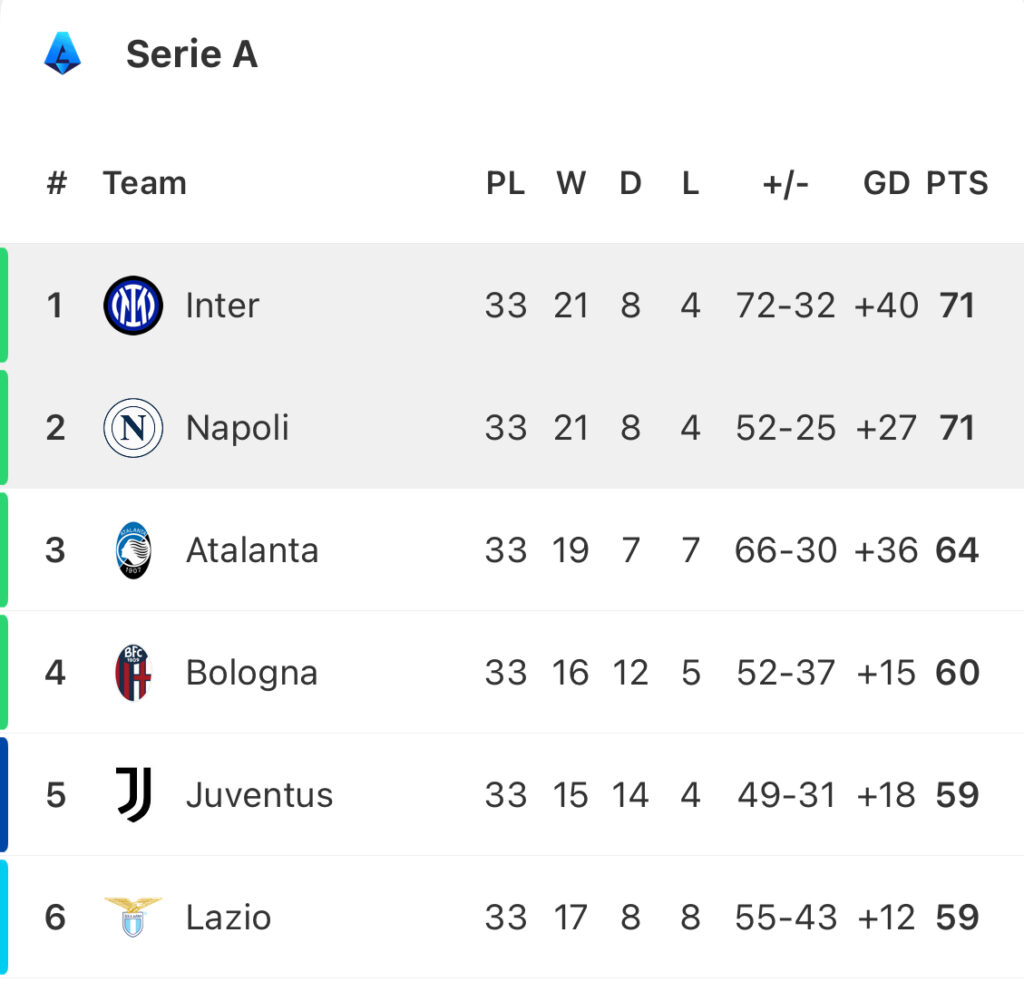Select the Napoli club crest
Viewport: 1024px width, 991px height.
(x=133, y=428)
